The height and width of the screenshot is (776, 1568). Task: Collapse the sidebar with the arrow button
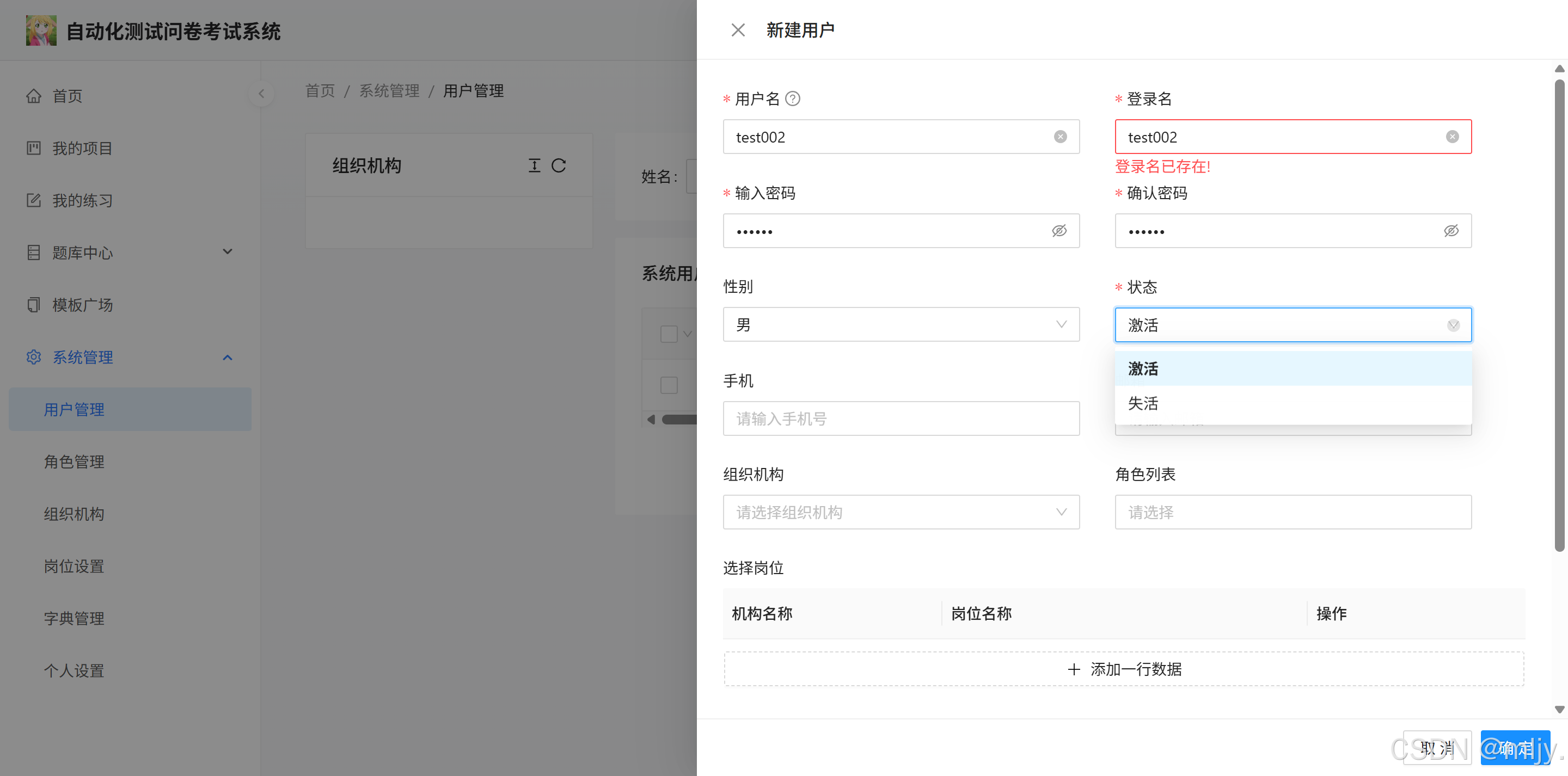261,94
